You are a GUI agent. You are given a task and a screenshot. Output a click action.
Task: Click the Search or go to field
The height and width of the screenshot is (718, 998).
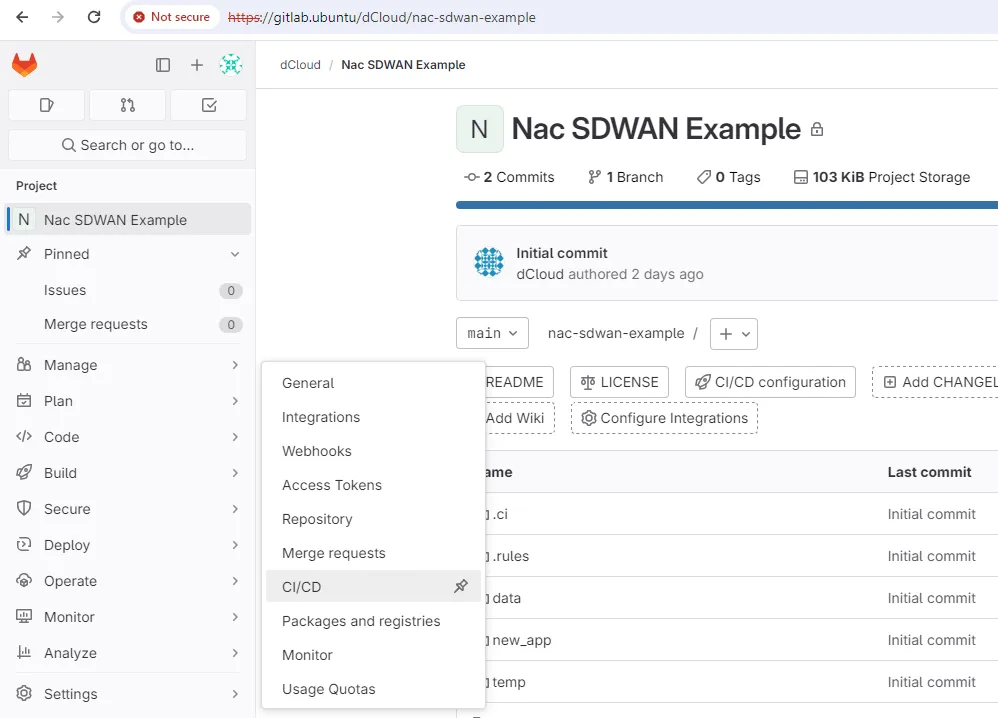tap(127, 145)
